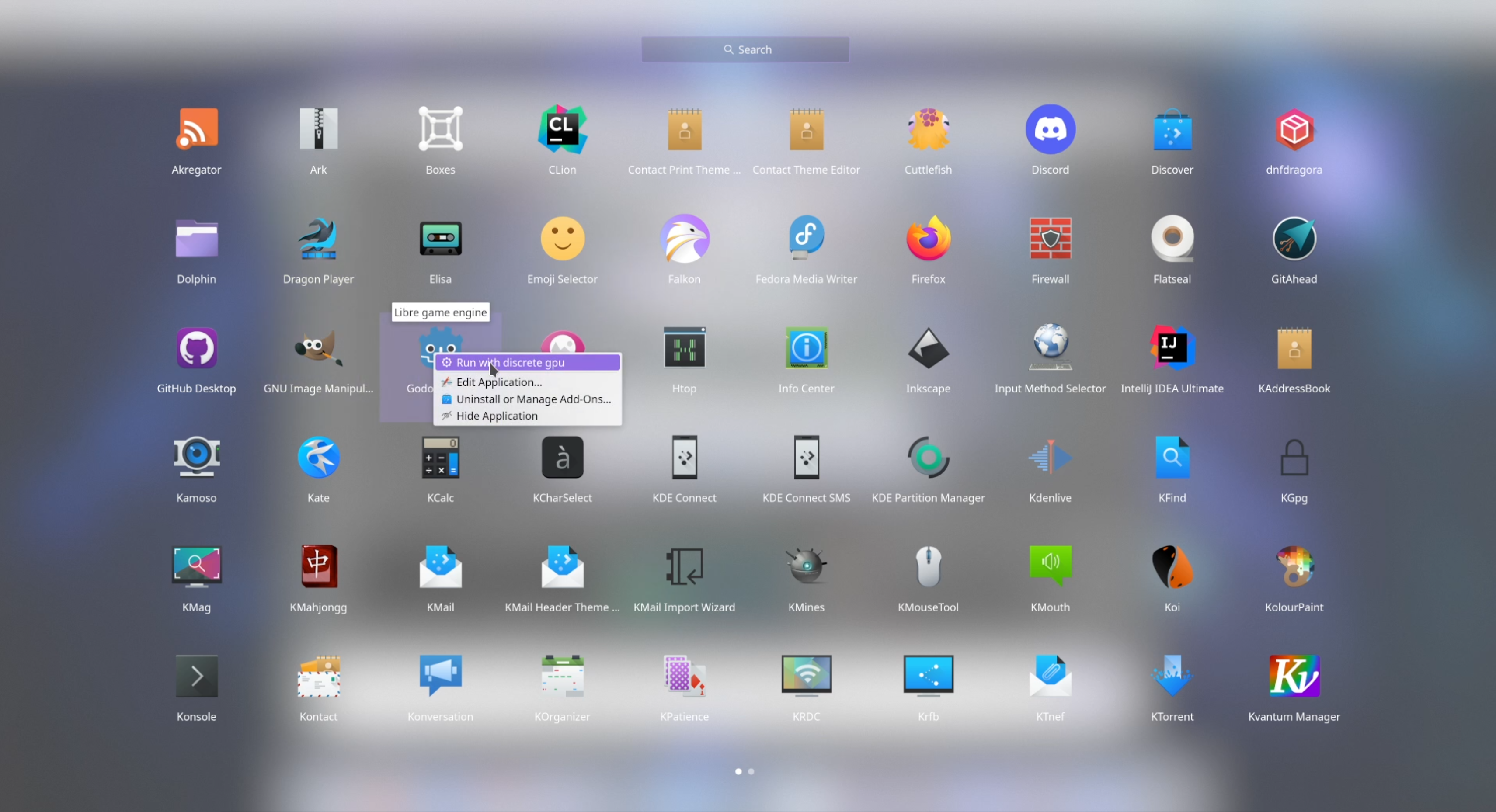The width and height of the screenshot is (1496, 812).
Task: Open KDE Connect
Action: [x=684, y=458]
